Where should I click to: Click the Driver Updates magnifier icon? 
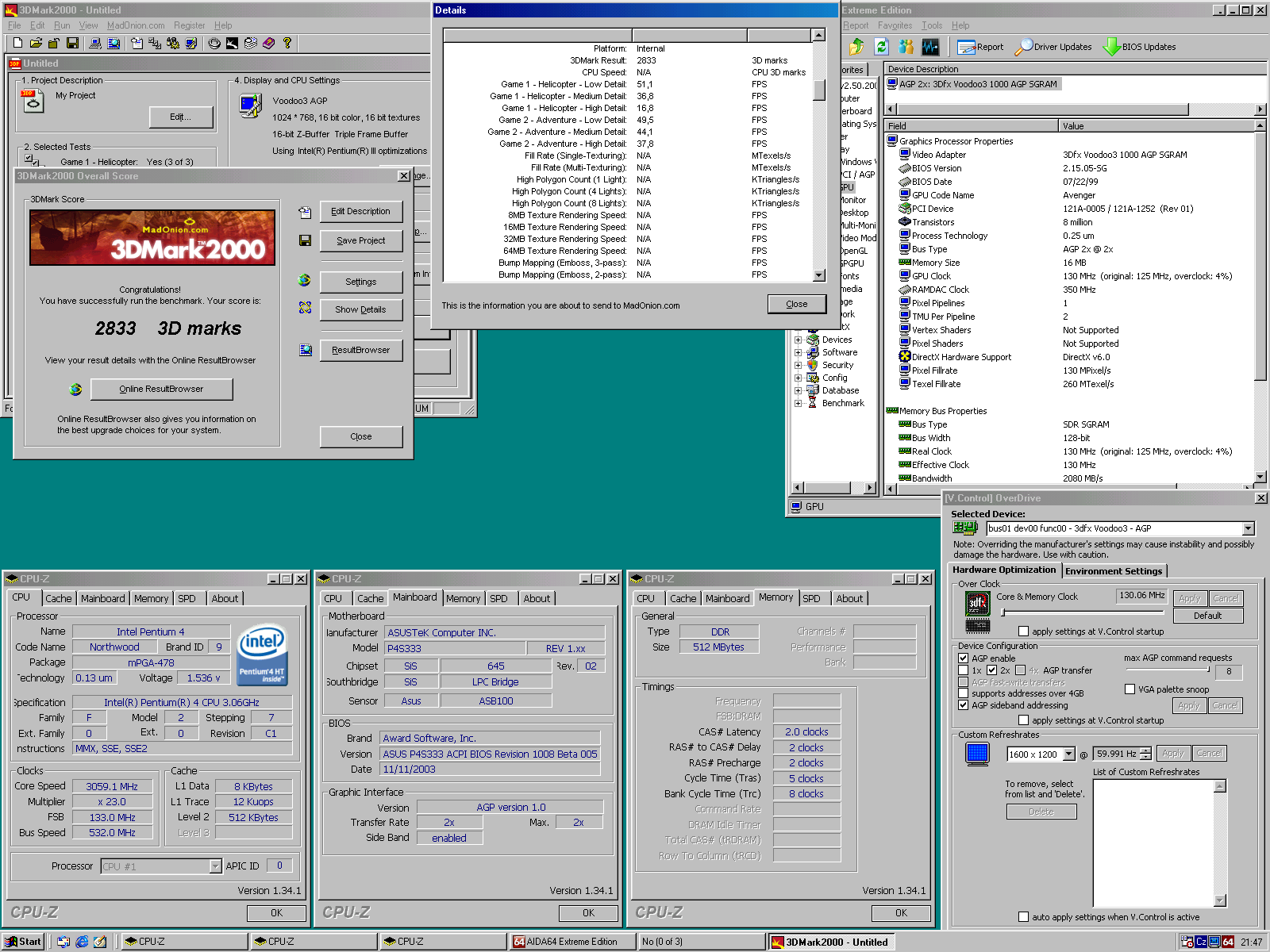tap(1023, 47)
